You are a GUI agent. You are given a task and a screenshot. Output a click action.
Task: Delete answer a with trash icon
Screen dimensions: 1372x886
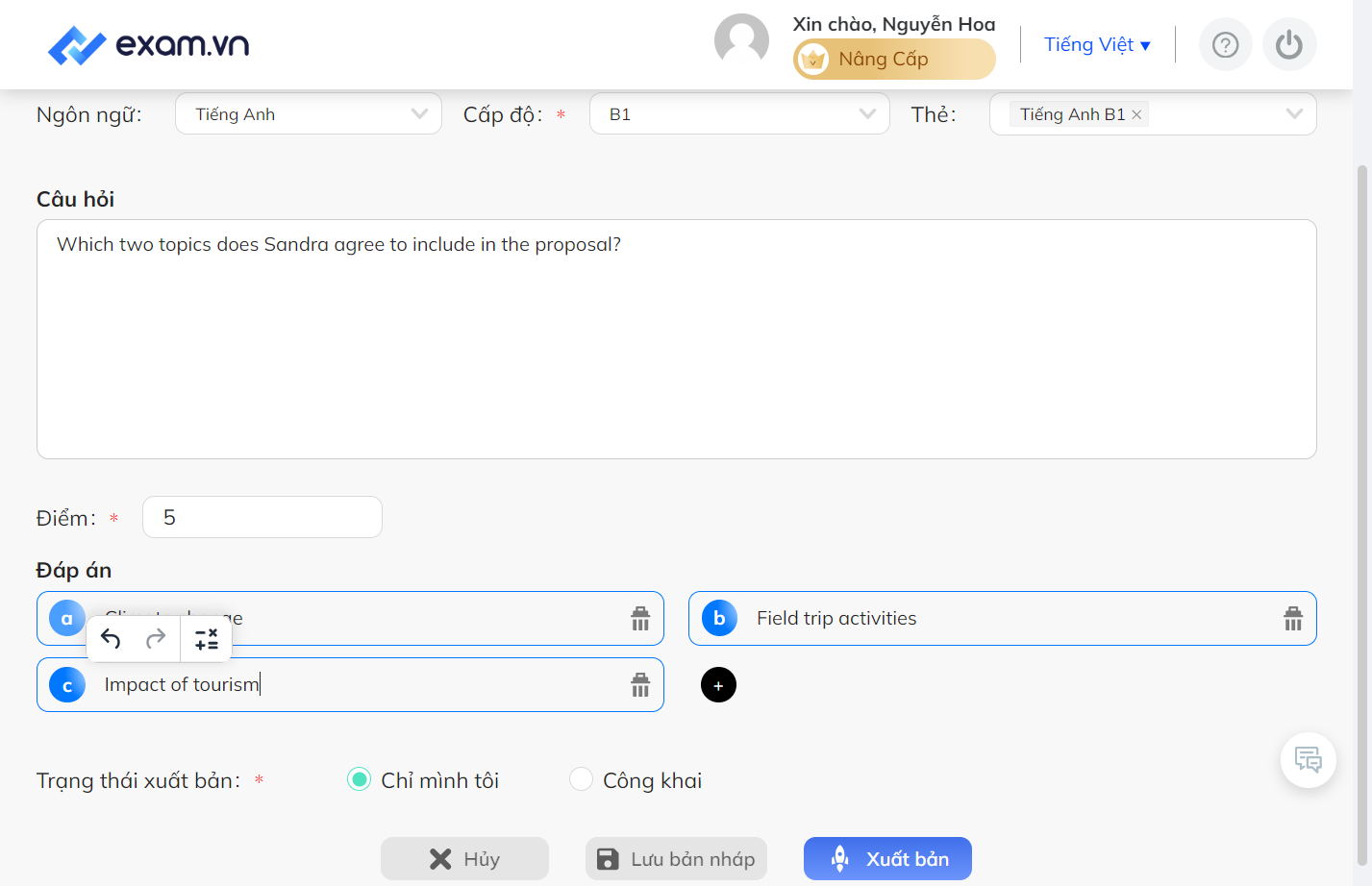[x=640, y=619]
